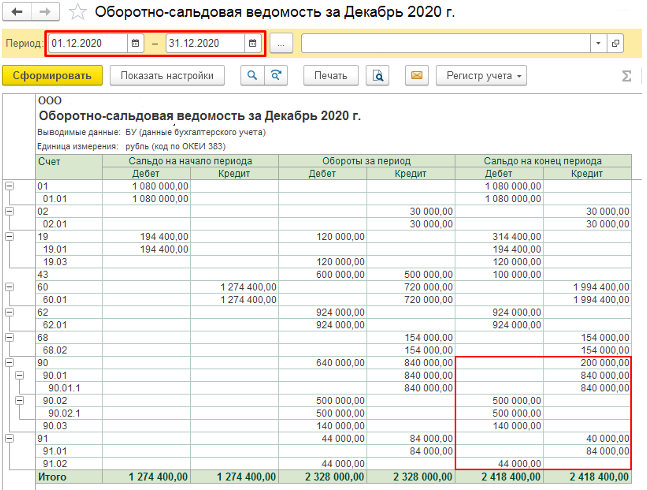Collapse account 68 group
647x490 pixels.
[9, 337]
